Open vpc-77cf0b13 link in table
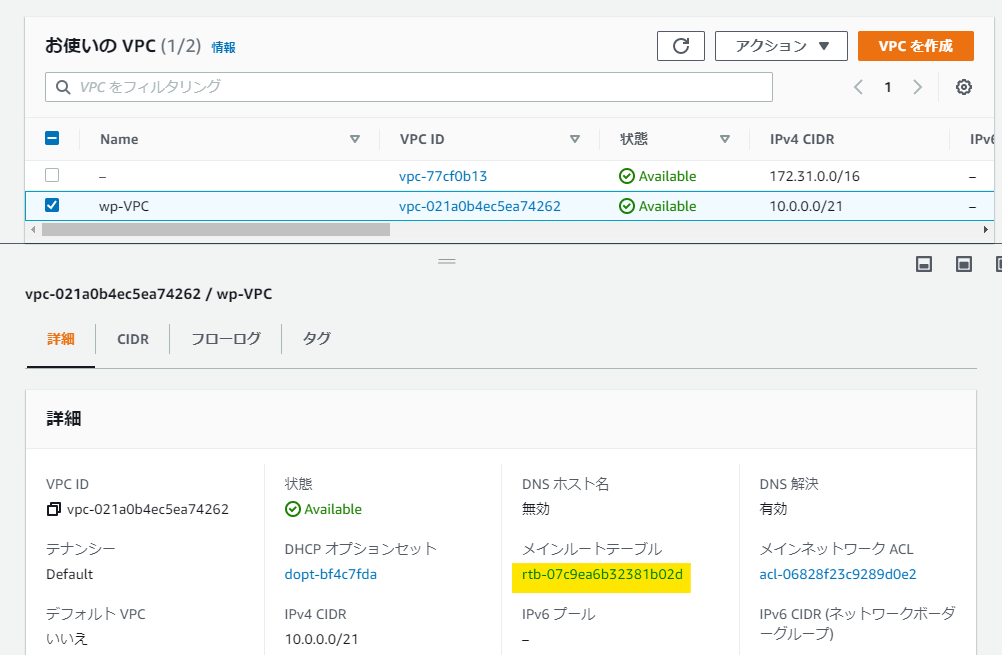 point(443,176)
